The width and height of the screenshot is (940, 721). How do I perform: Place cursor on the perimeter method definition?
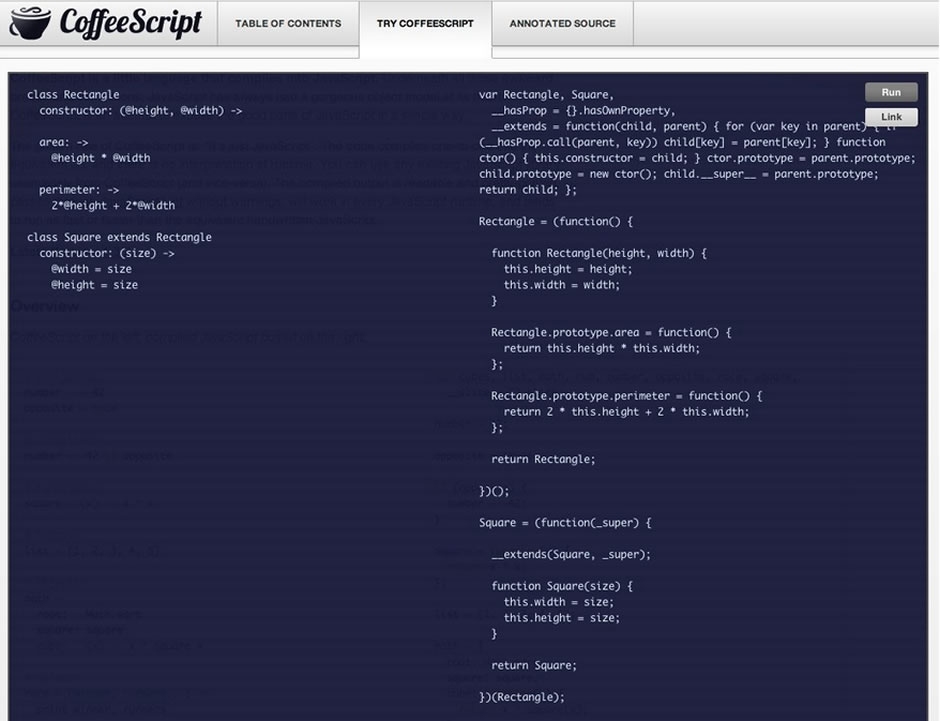73,189
